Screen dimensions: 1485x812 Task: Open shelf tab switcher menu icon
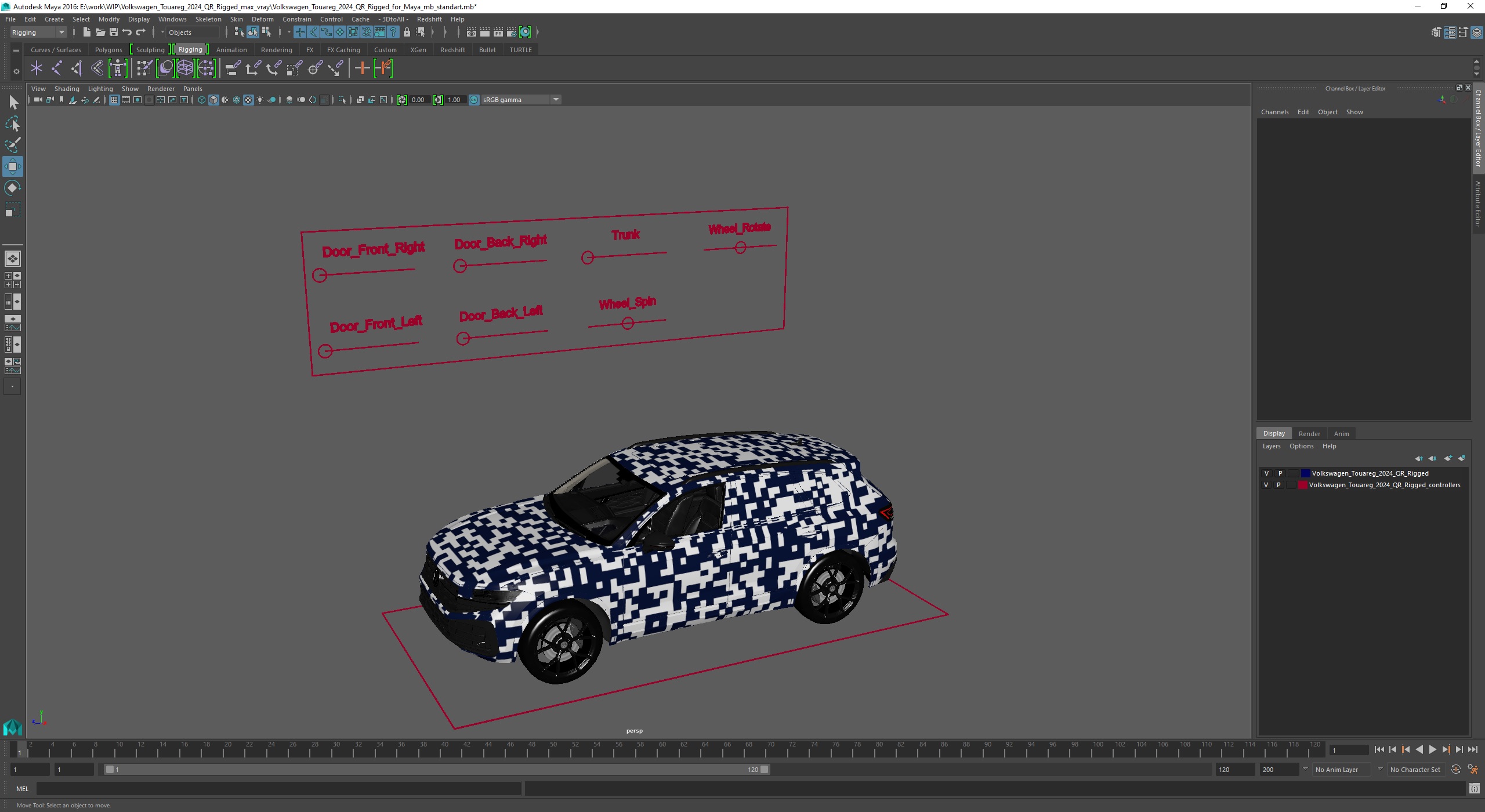point(16,51)
